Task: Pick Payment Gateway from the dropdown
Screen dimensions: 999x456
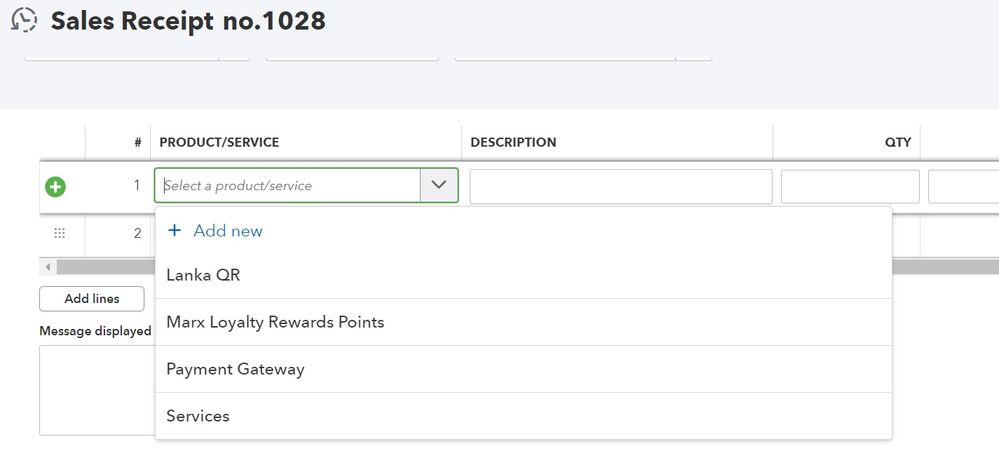Action: 235,369
